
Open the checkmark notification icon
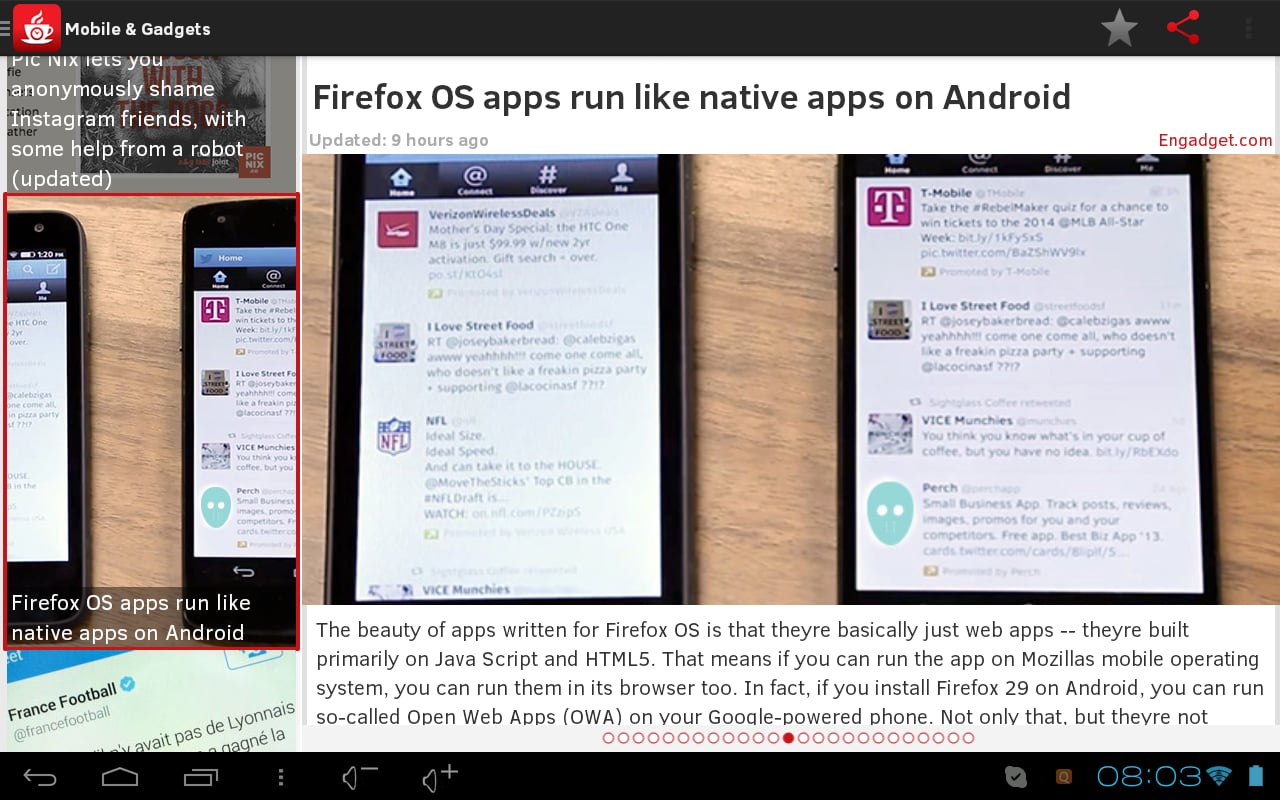tap(1016, 777)
